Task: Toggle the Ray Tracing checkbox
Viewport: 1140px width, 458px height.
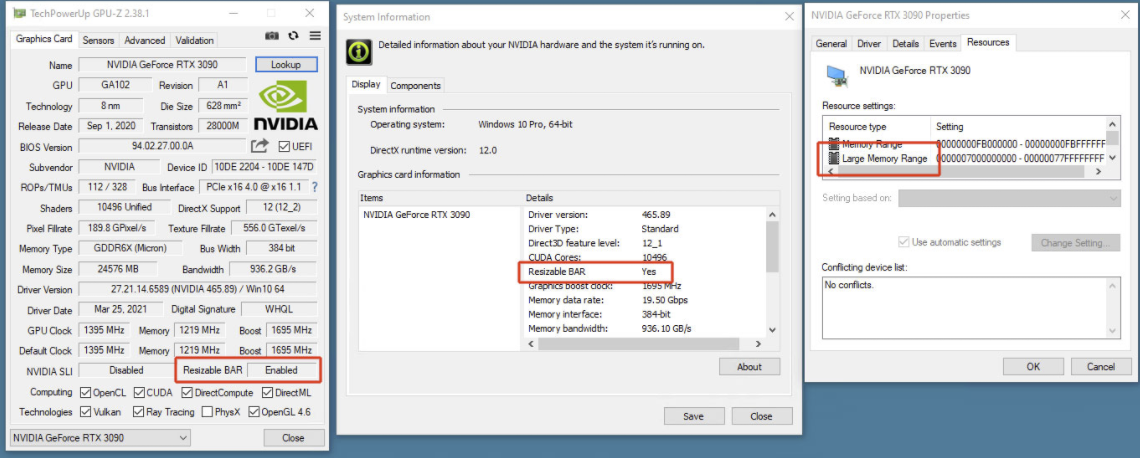Action: [x=139, y=412]
